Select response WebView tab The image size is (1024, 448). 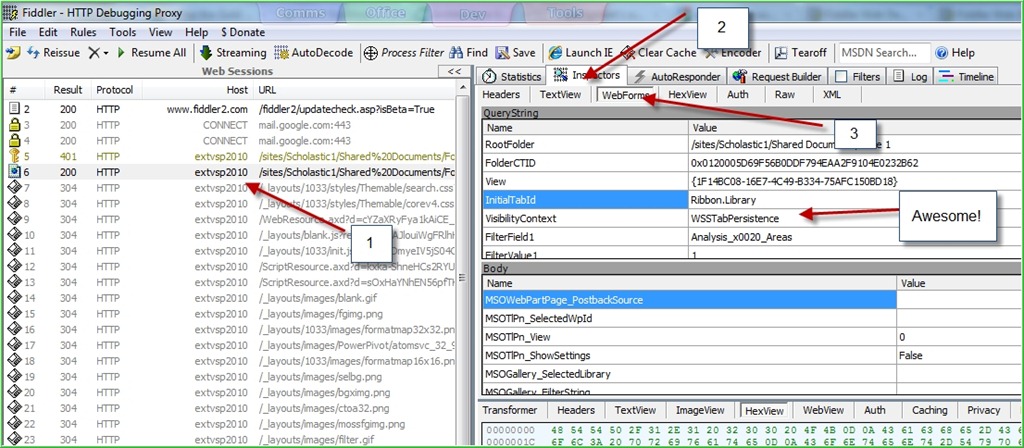823,410
